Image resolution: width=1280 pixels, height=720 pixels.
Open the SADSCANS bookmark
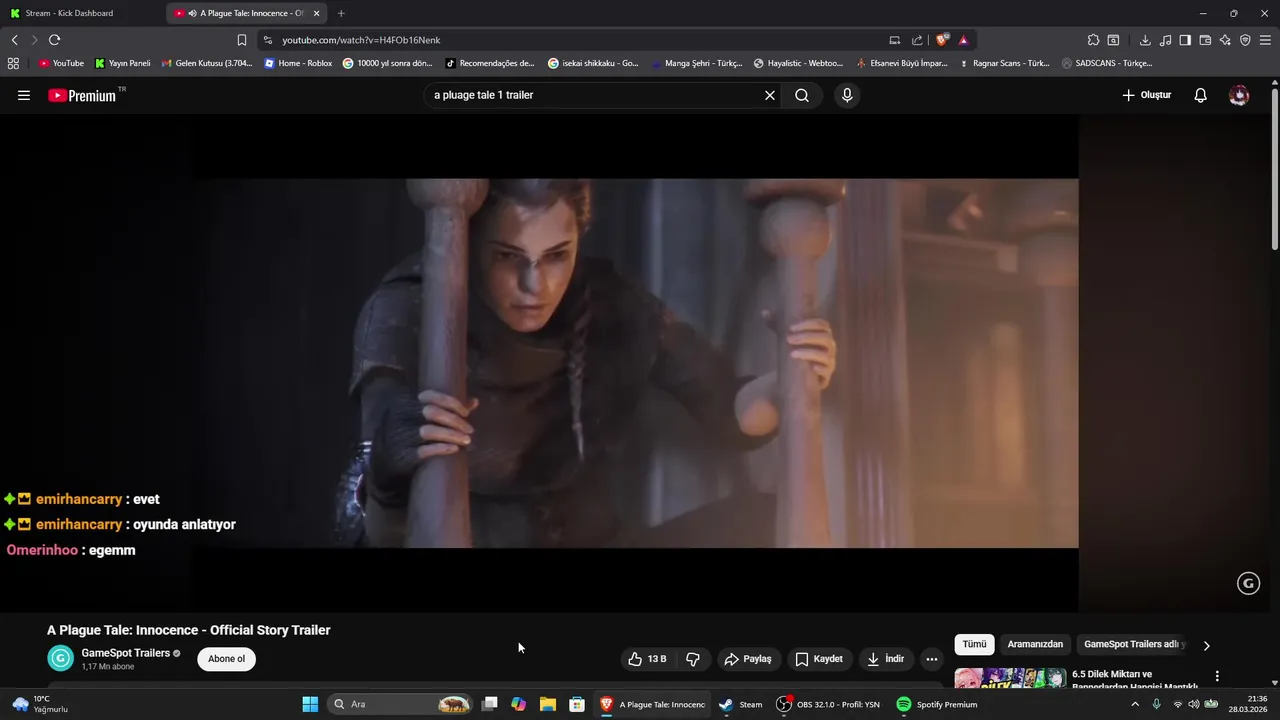pos(1107,63)
